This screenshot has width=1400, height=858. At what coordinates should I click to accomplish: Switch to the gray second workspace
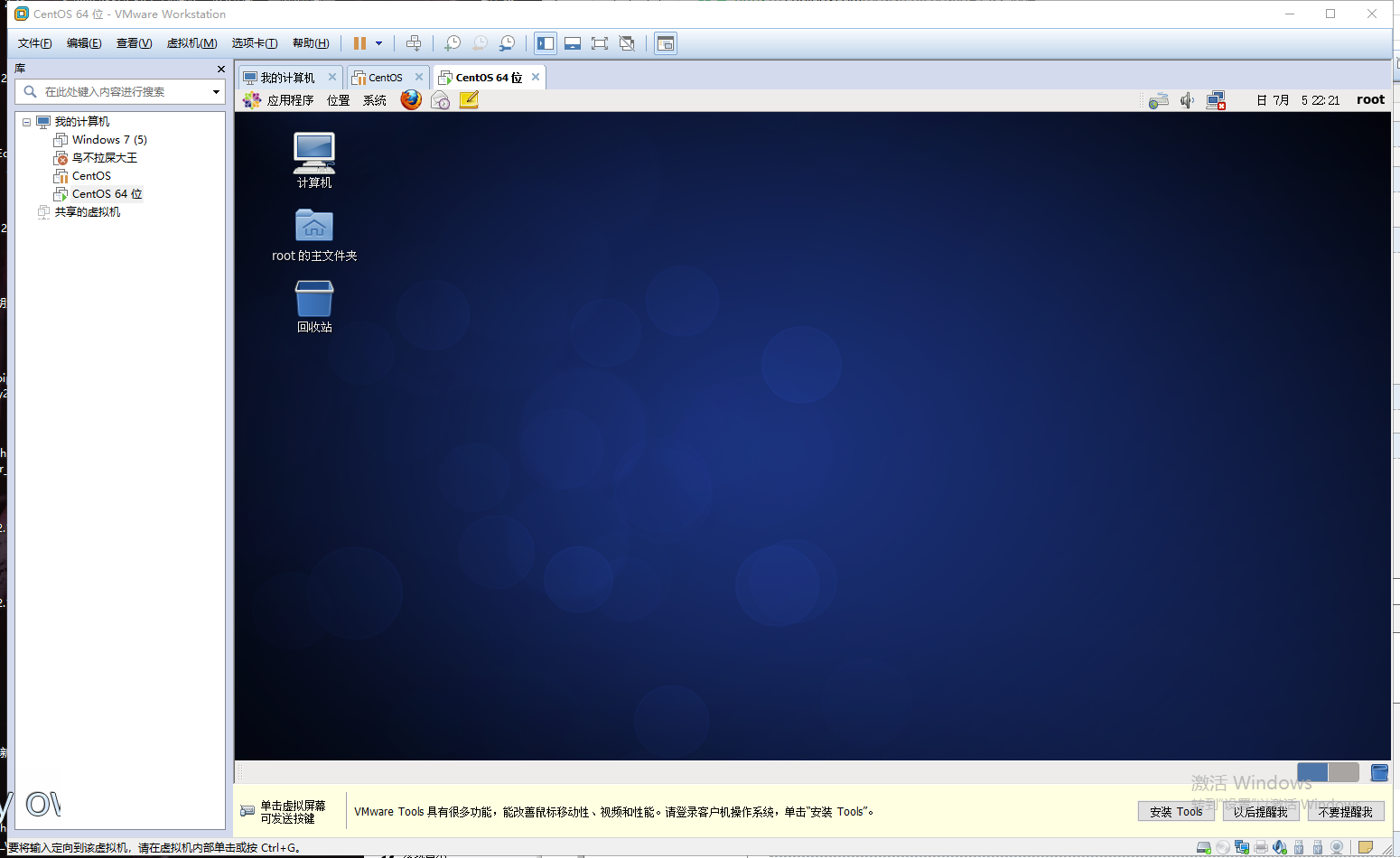(x=1344, y=772)
